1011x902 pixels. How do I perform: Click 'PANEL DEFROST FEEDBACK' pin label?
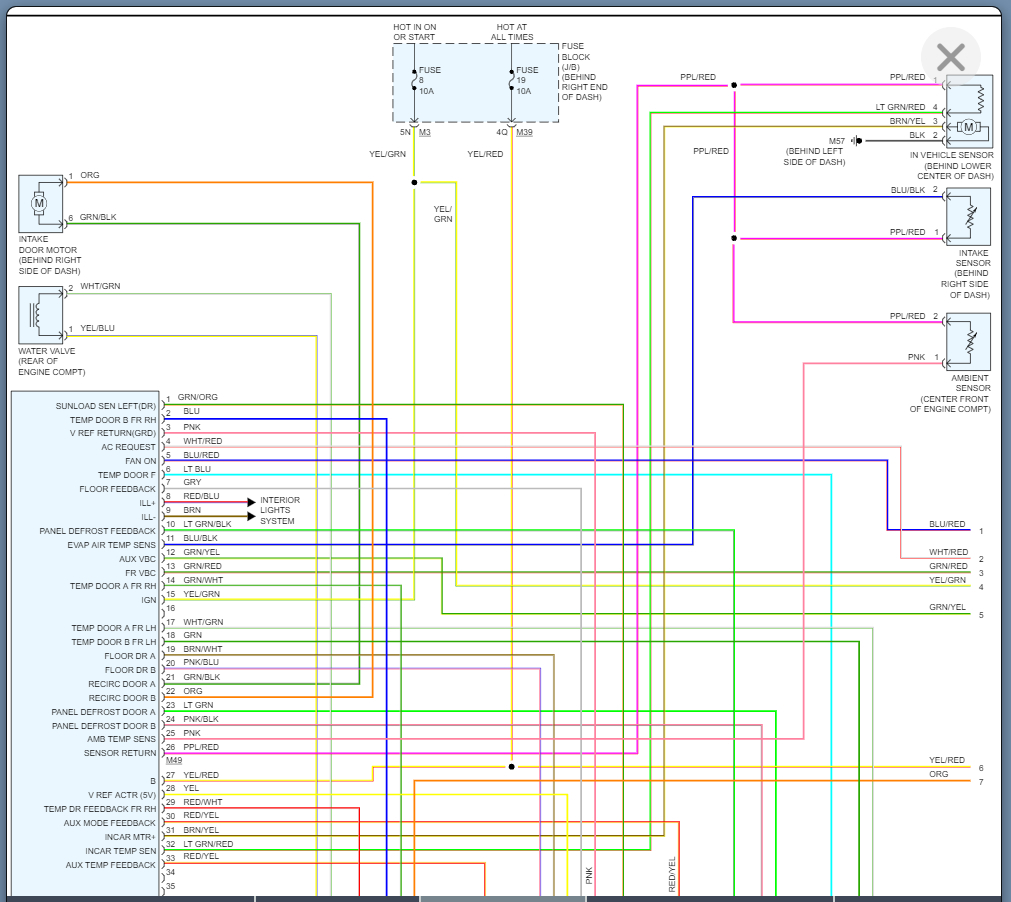97,531
